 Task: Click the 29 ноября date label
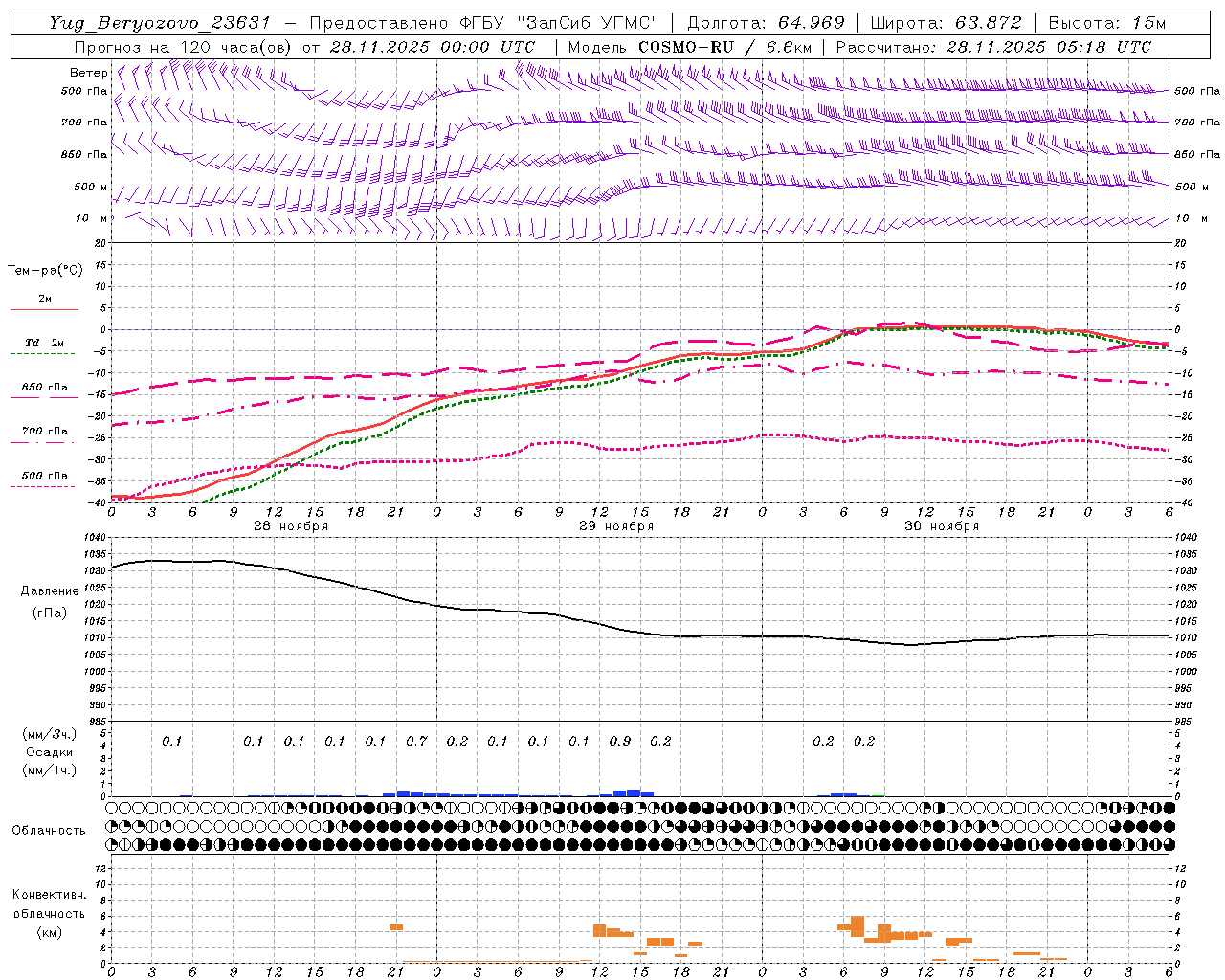[x=616, y=526]
